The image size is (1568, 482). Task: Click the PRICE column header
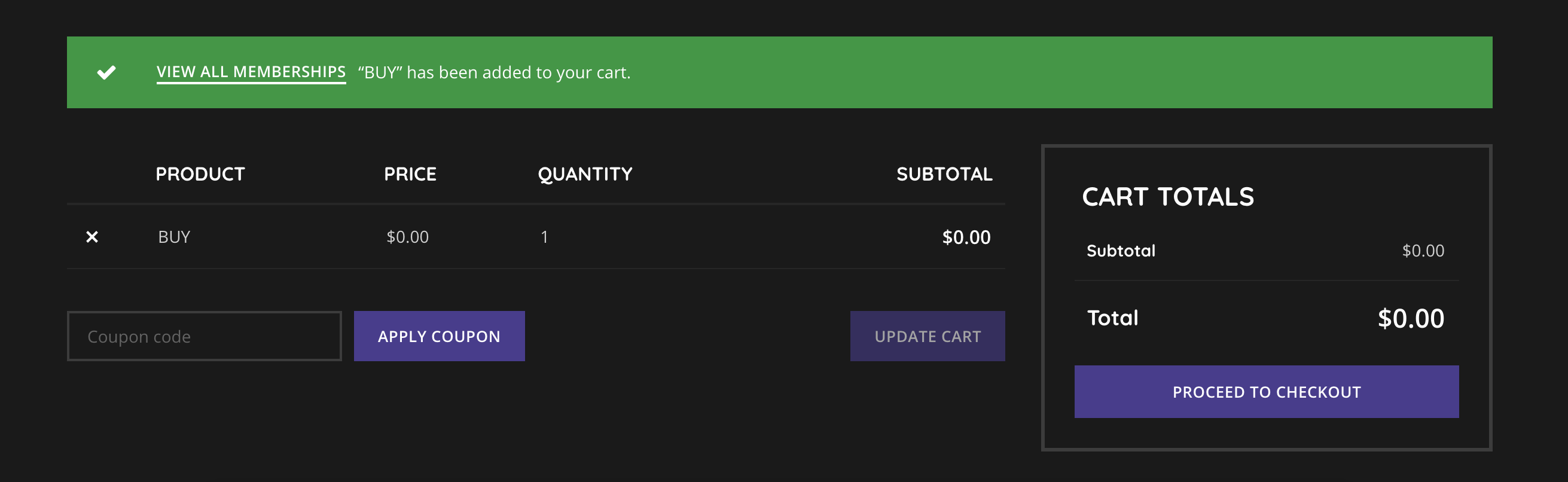pyautogui.click(x=410, y=174)
